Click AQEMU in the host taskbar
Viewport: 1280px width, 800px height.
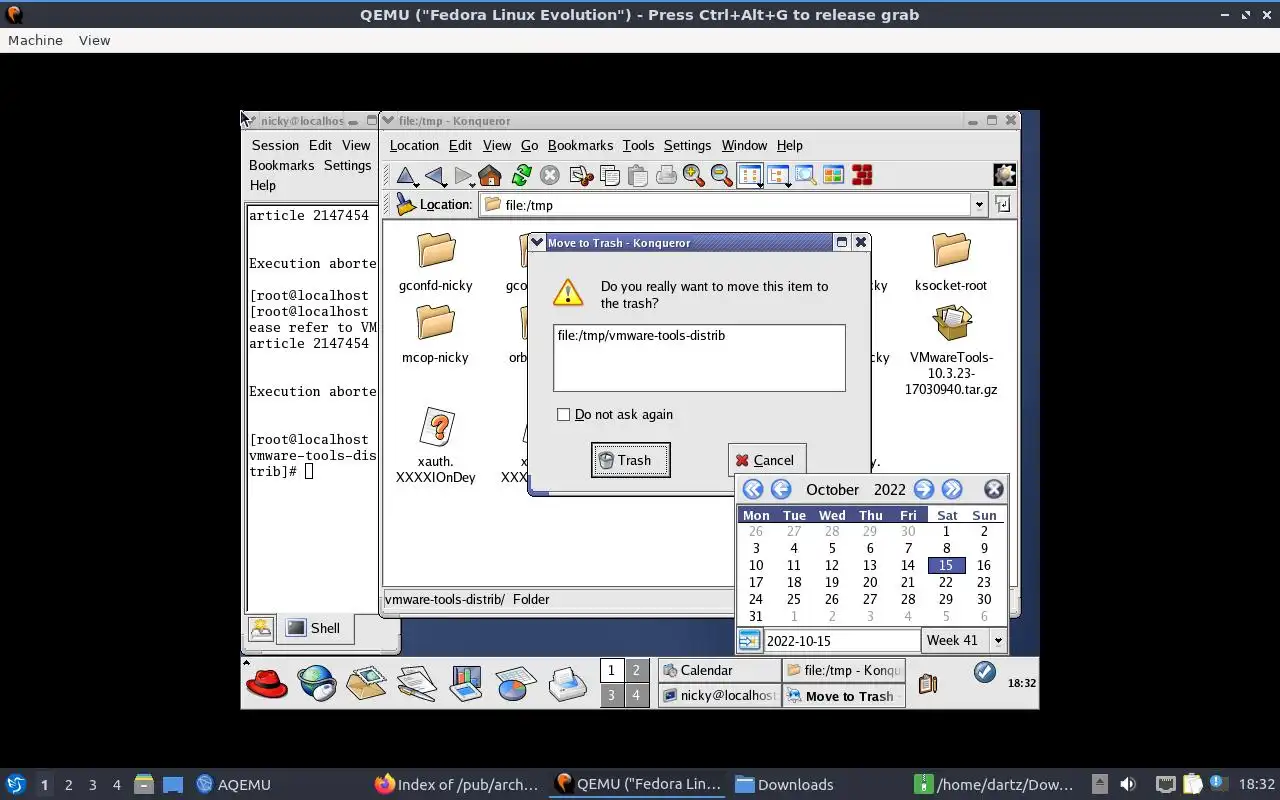tap(233, 784)
